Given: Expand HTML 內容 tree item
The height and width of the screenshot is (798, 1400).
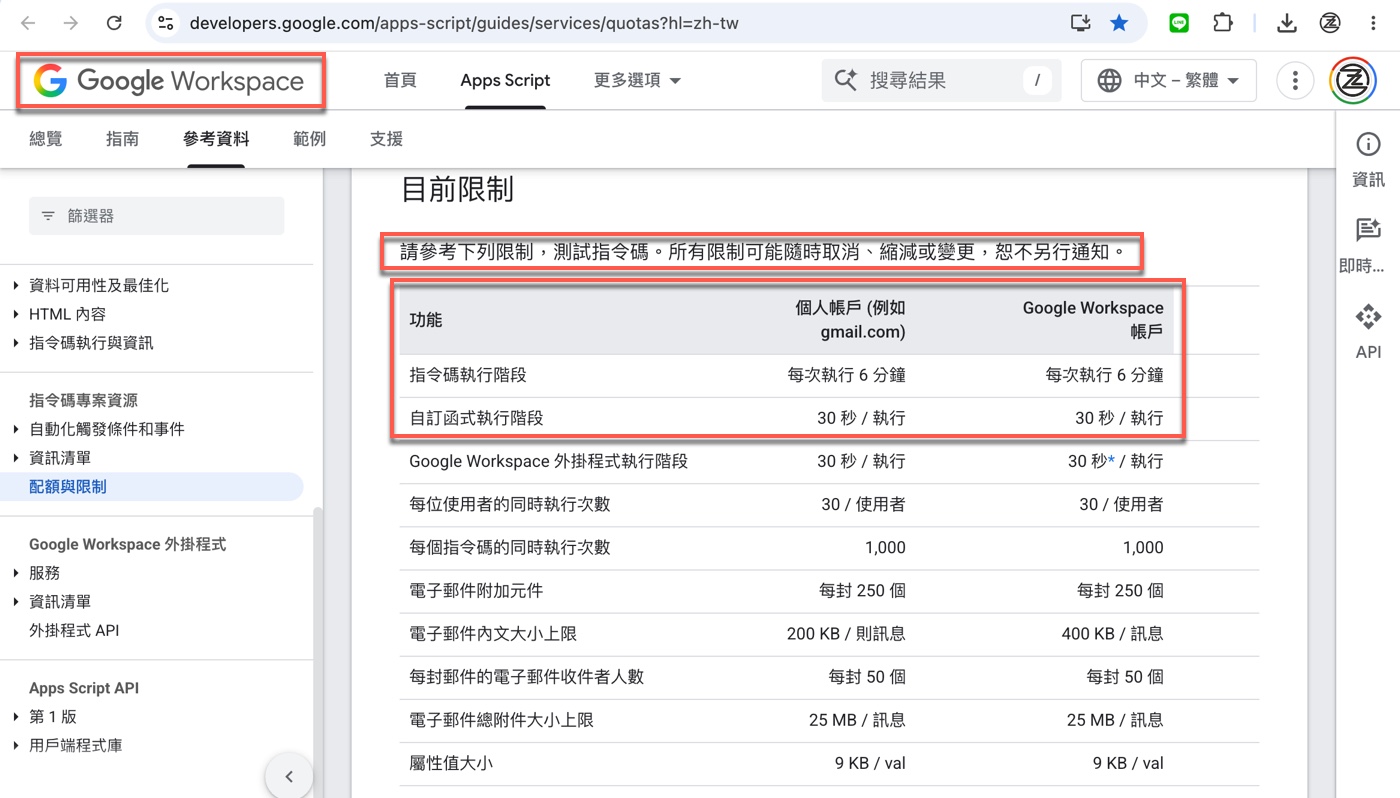Looking at the screenshot, I should pyautogui.click(x=16, y=315).
